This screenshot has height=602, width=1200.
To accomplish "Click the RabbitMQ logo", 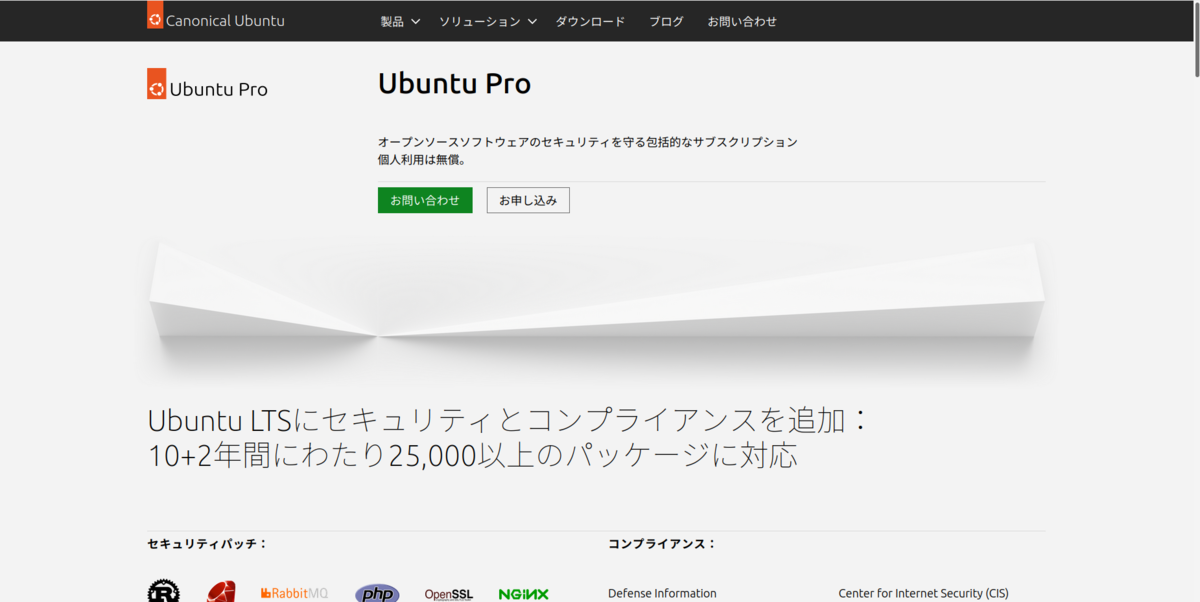I will (x=295, y=593).
